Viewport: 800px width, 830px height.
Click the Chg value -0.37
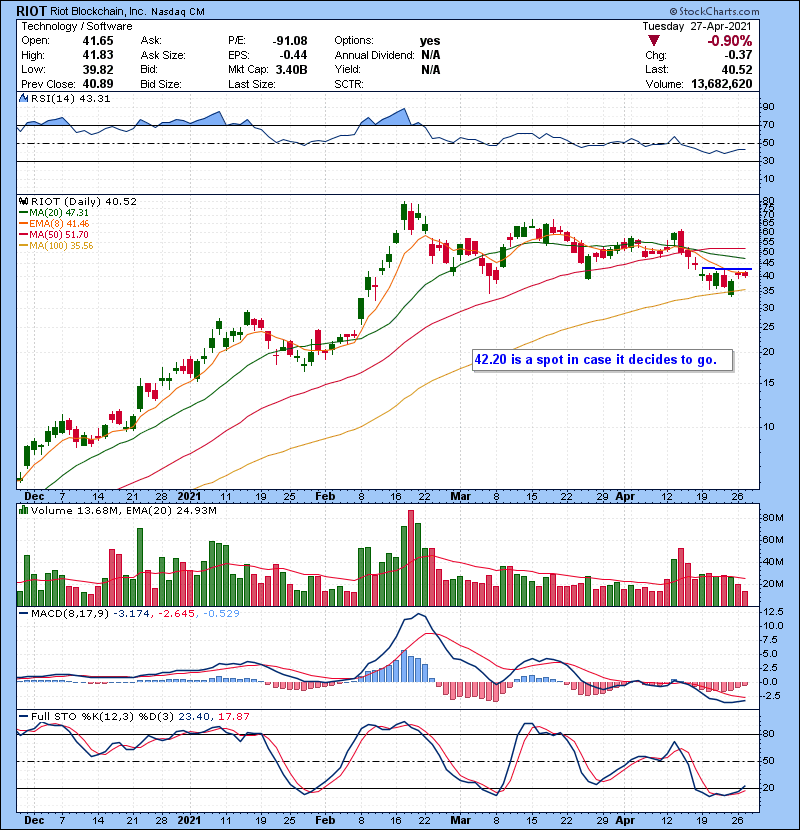(x=739, y=55)
